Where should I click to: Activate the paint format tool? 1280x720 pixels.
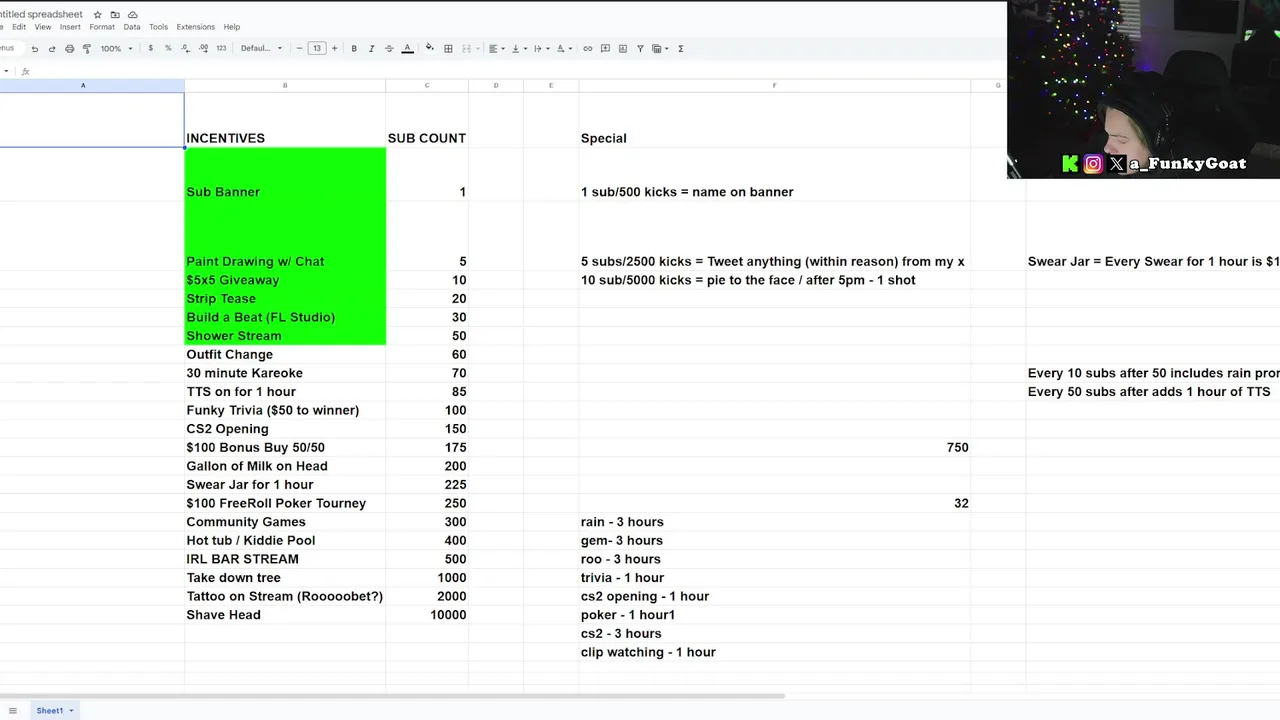pos(87,48)
